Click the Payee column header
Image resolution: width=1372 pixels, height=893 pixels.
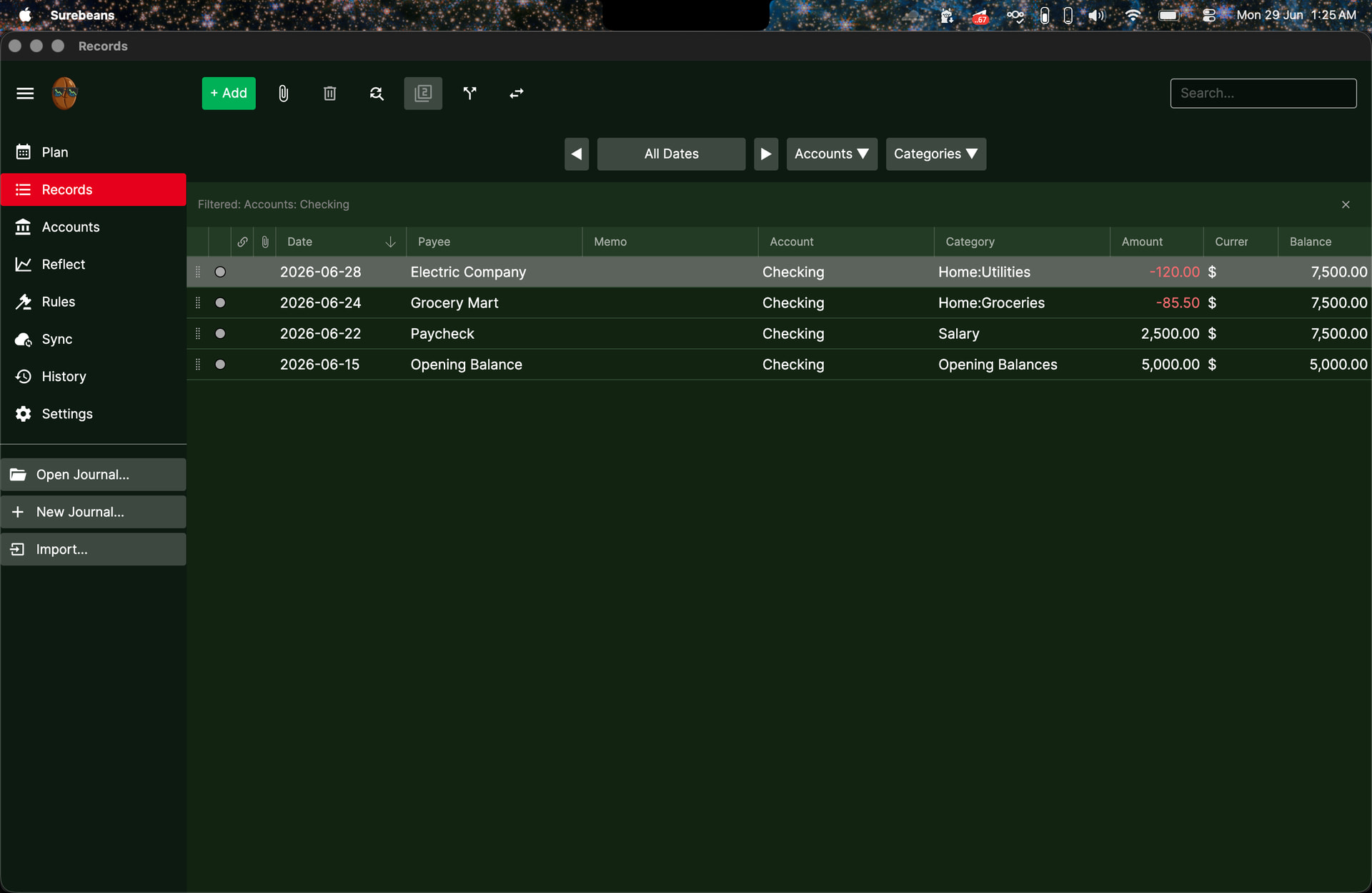[x=494, y=242]
